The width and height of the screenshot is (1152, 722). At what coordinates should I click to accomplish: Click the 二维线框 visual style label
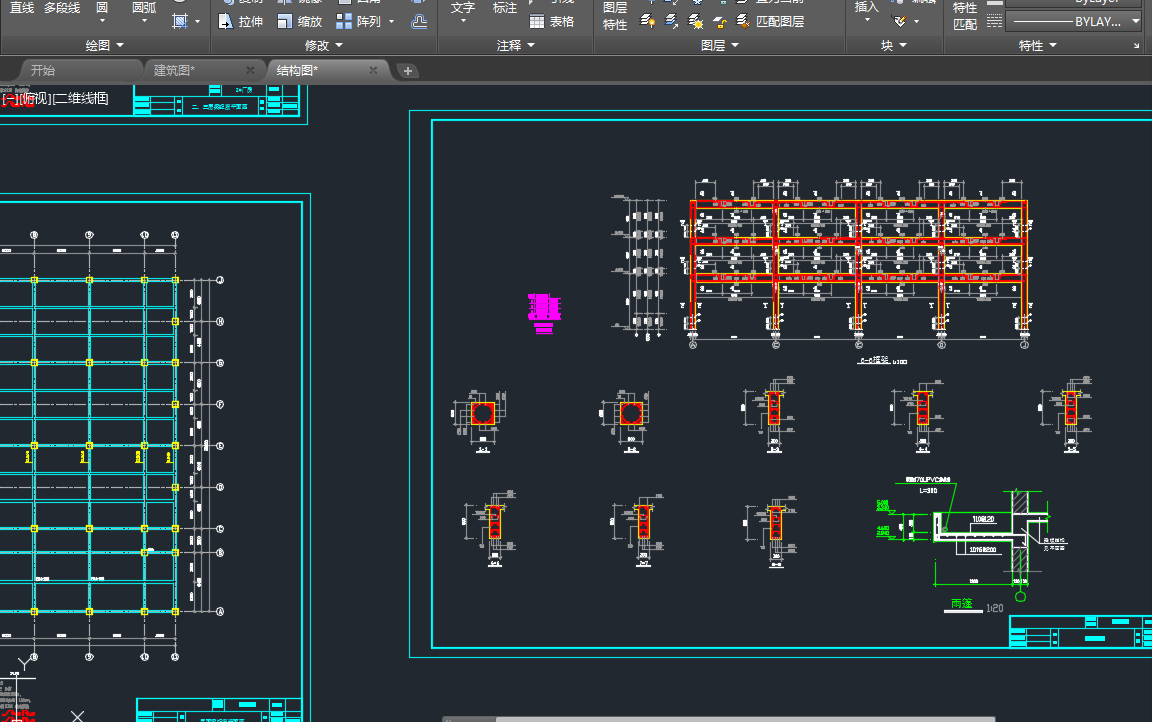coord(81,98)
